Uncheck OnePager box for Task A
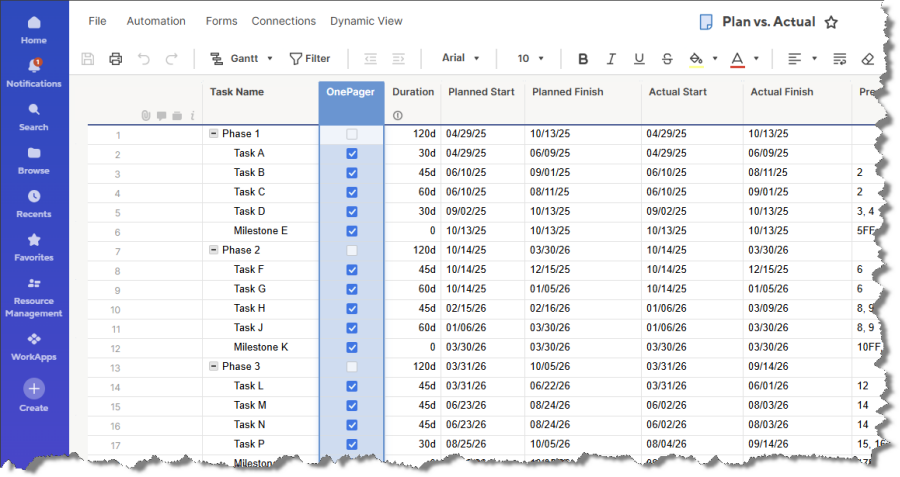The height and width of the screenshot is (477, 900). click(352, 154)
